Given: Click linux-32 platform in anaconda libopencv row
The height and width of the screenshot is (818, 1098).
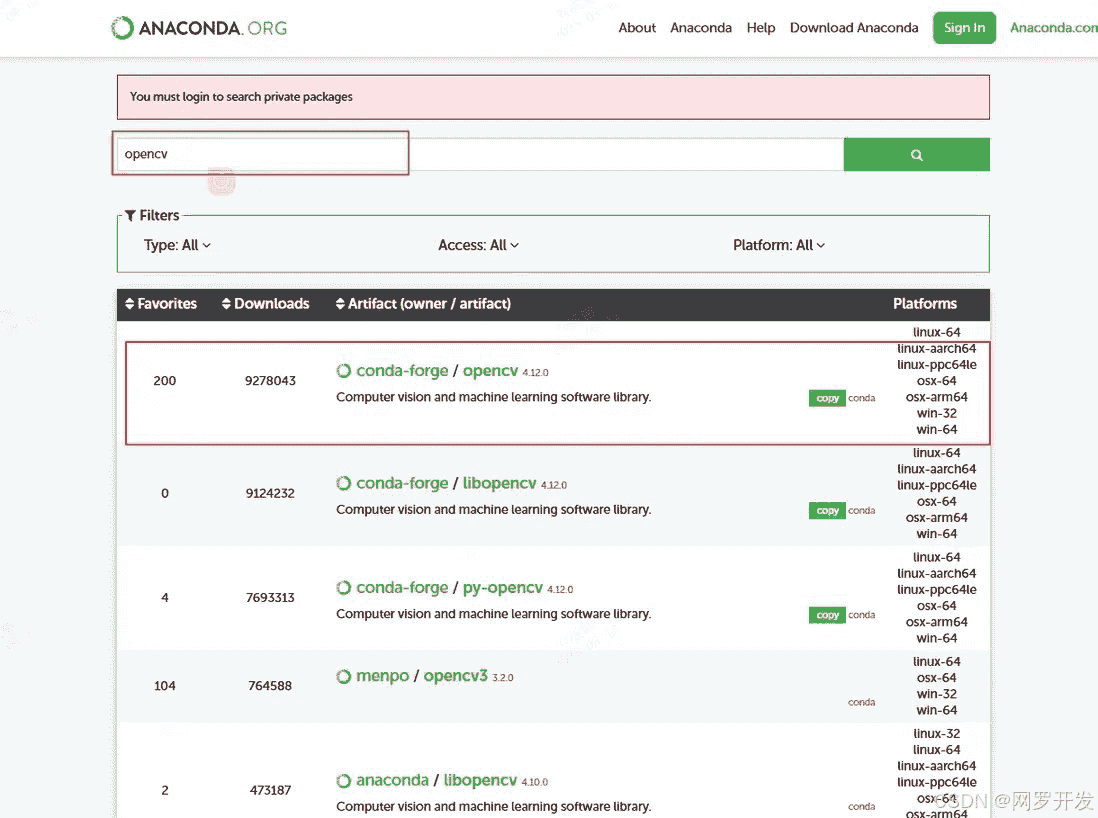Looking at the screenshot, I should point(936,733).
